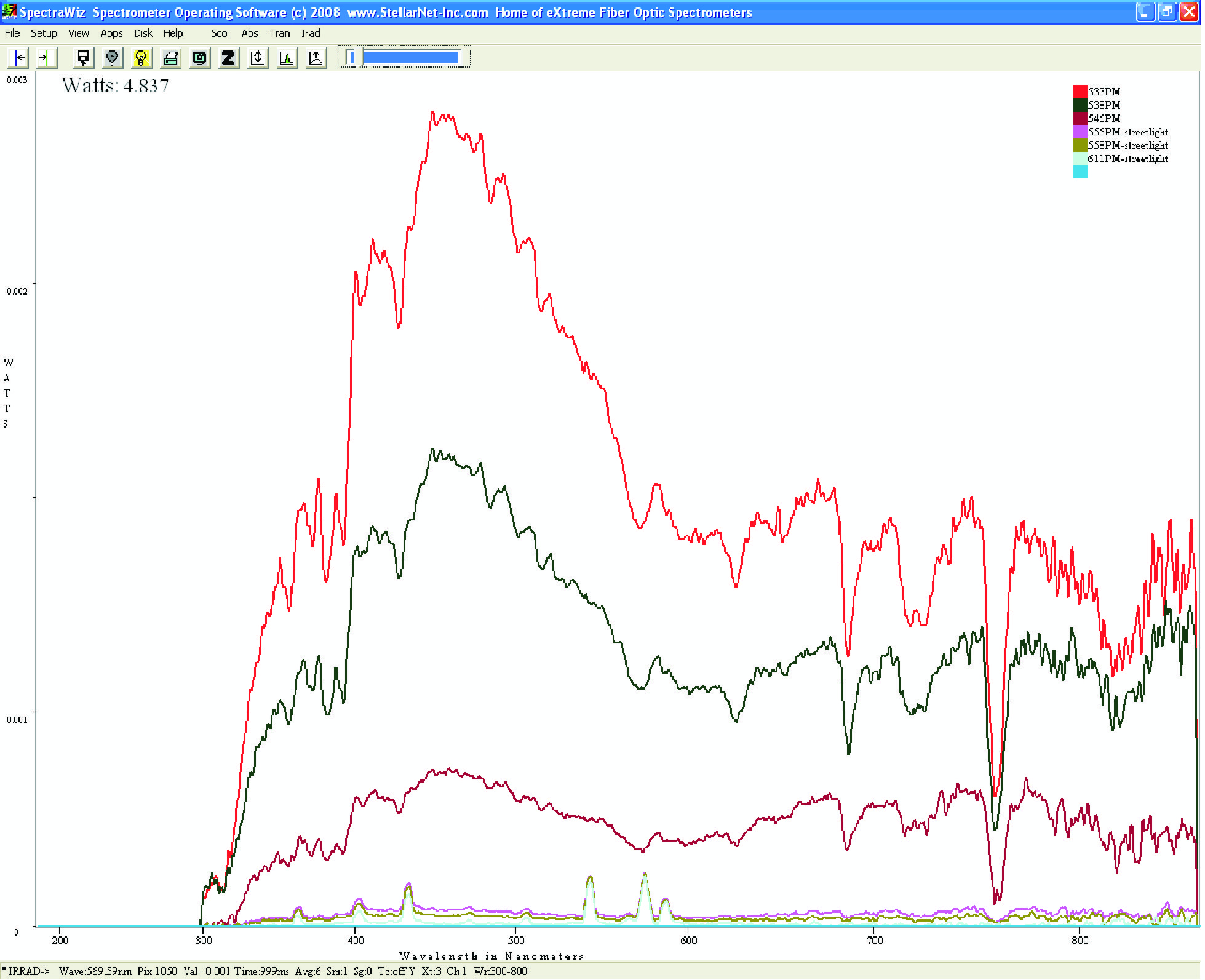Open the File menu
1205x980 pixels.
pos(12,33)
